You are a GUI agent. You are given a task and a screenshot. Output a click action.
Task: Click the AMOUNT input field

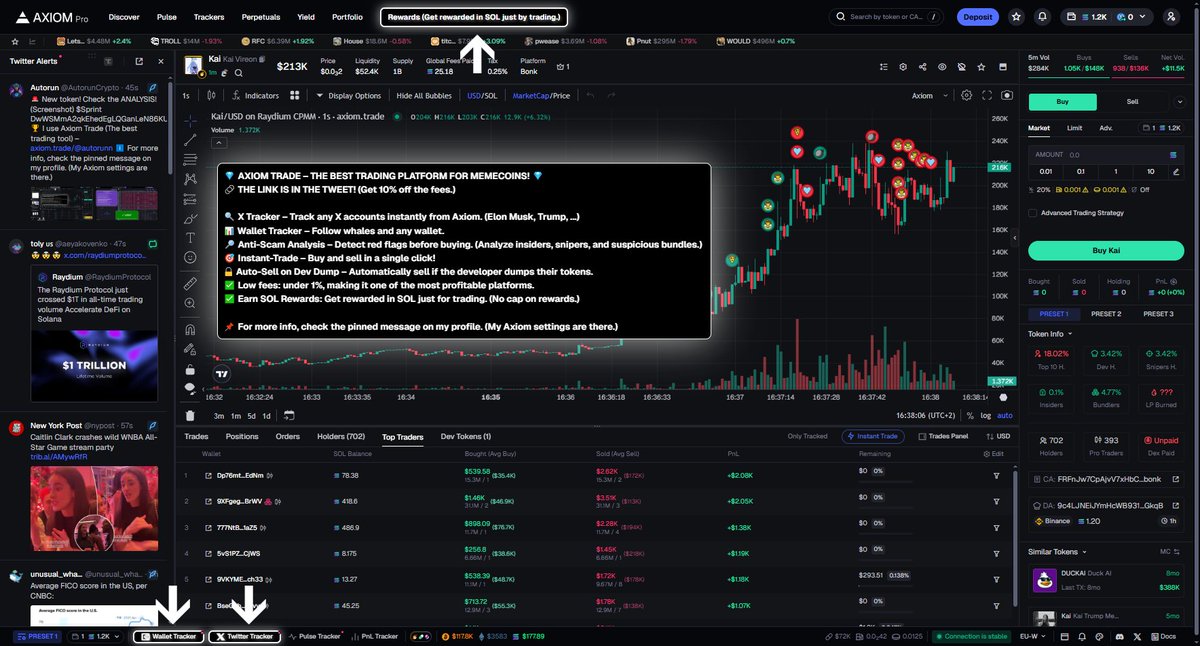click(1105, 155)
